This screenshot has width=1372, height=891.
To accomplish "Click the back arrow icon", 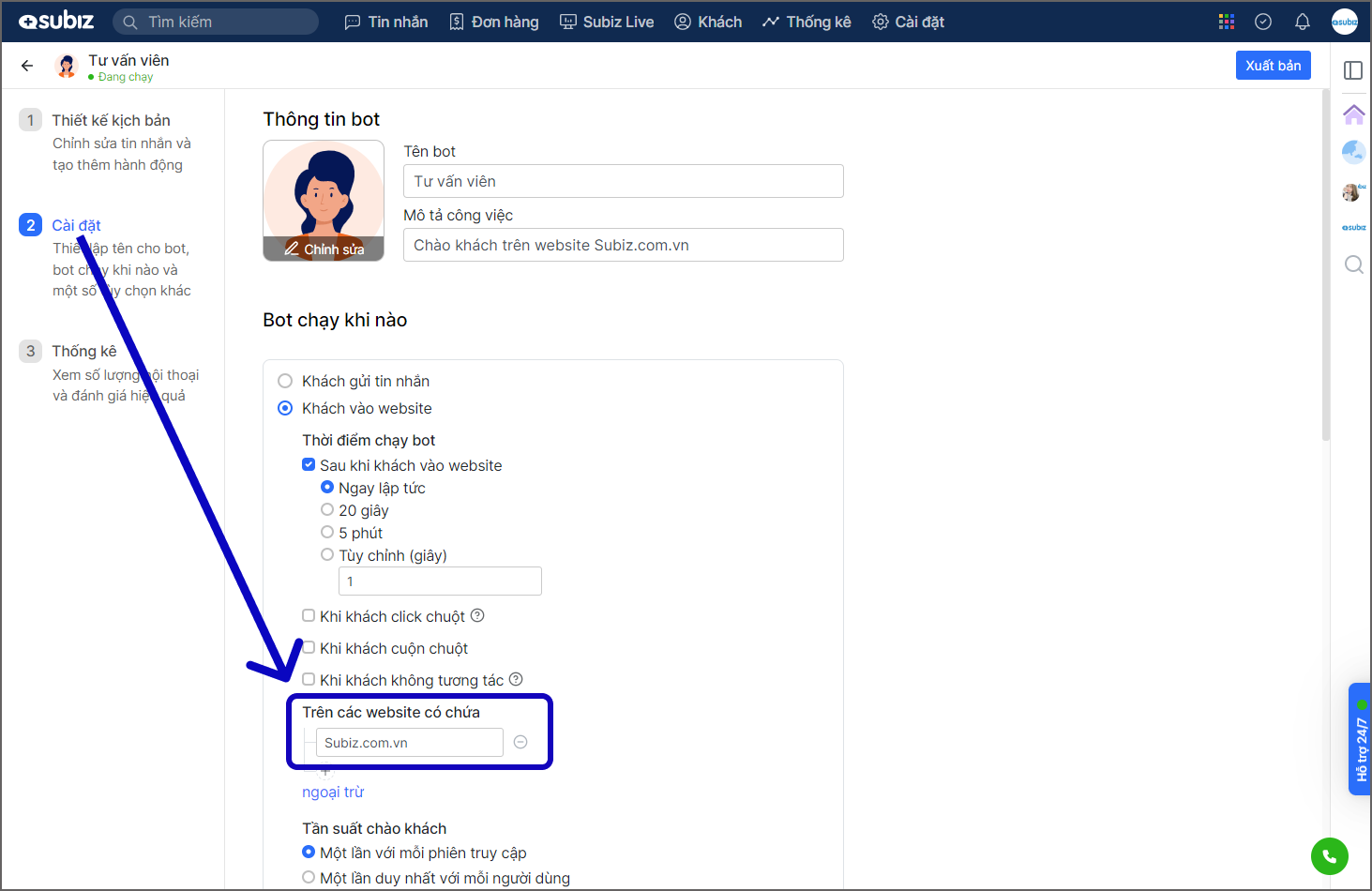I will (27, 66).
